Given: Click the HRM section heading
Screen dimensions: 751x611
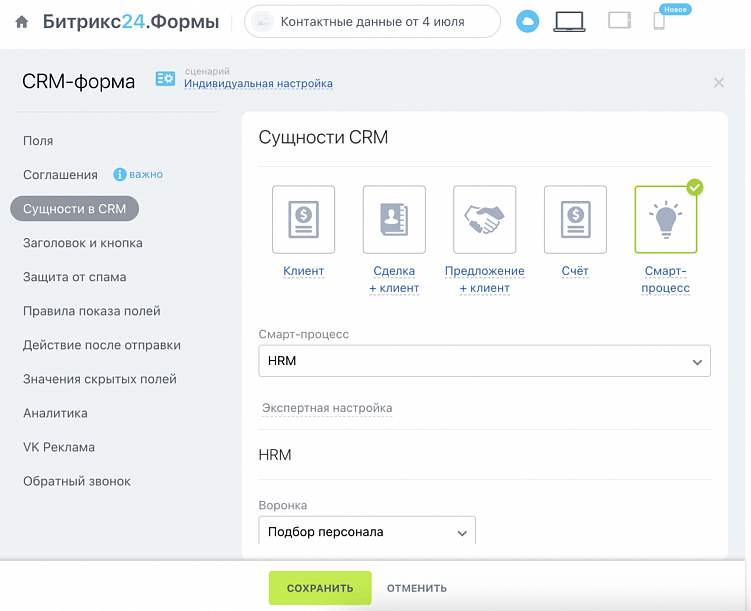Looking at the screenshot, I should (275, 454).
